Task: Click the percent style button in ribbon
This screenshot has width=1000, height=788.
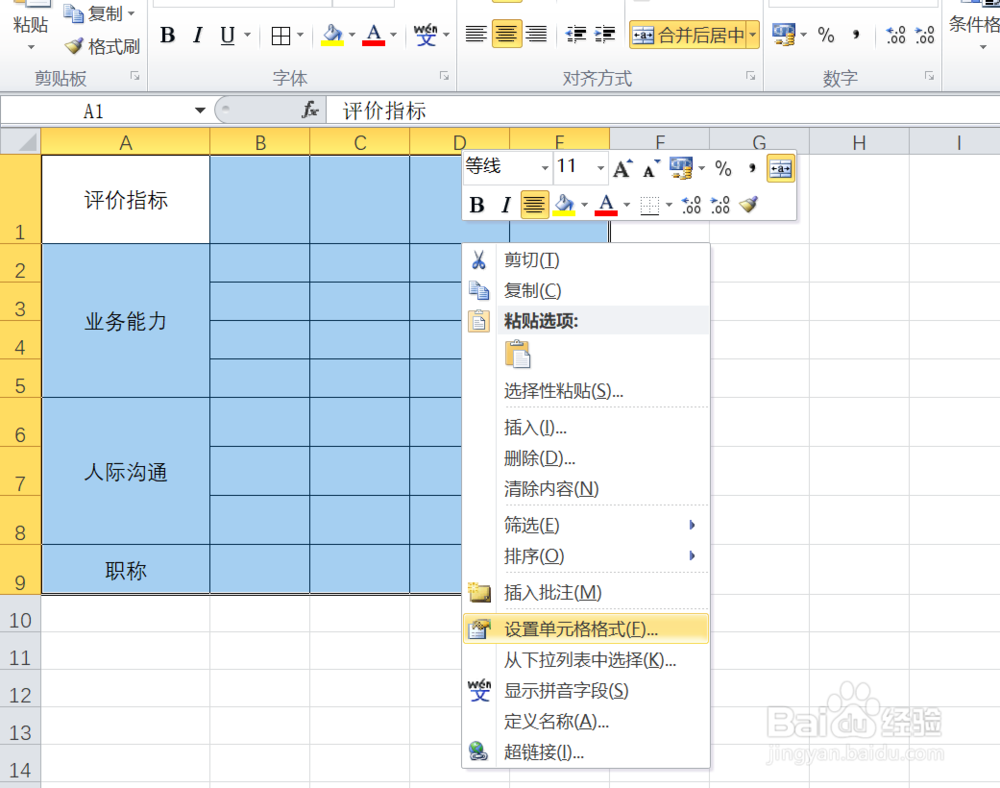Action: [x=826, y=34]
